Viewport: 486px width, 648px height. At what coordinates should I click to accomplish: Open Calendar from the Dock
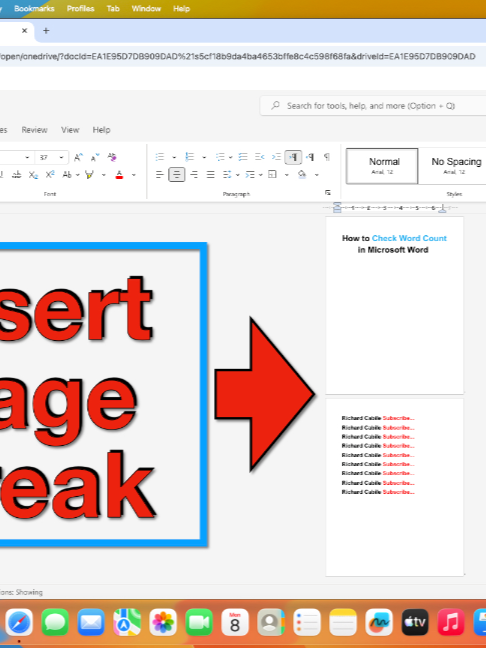235,622
